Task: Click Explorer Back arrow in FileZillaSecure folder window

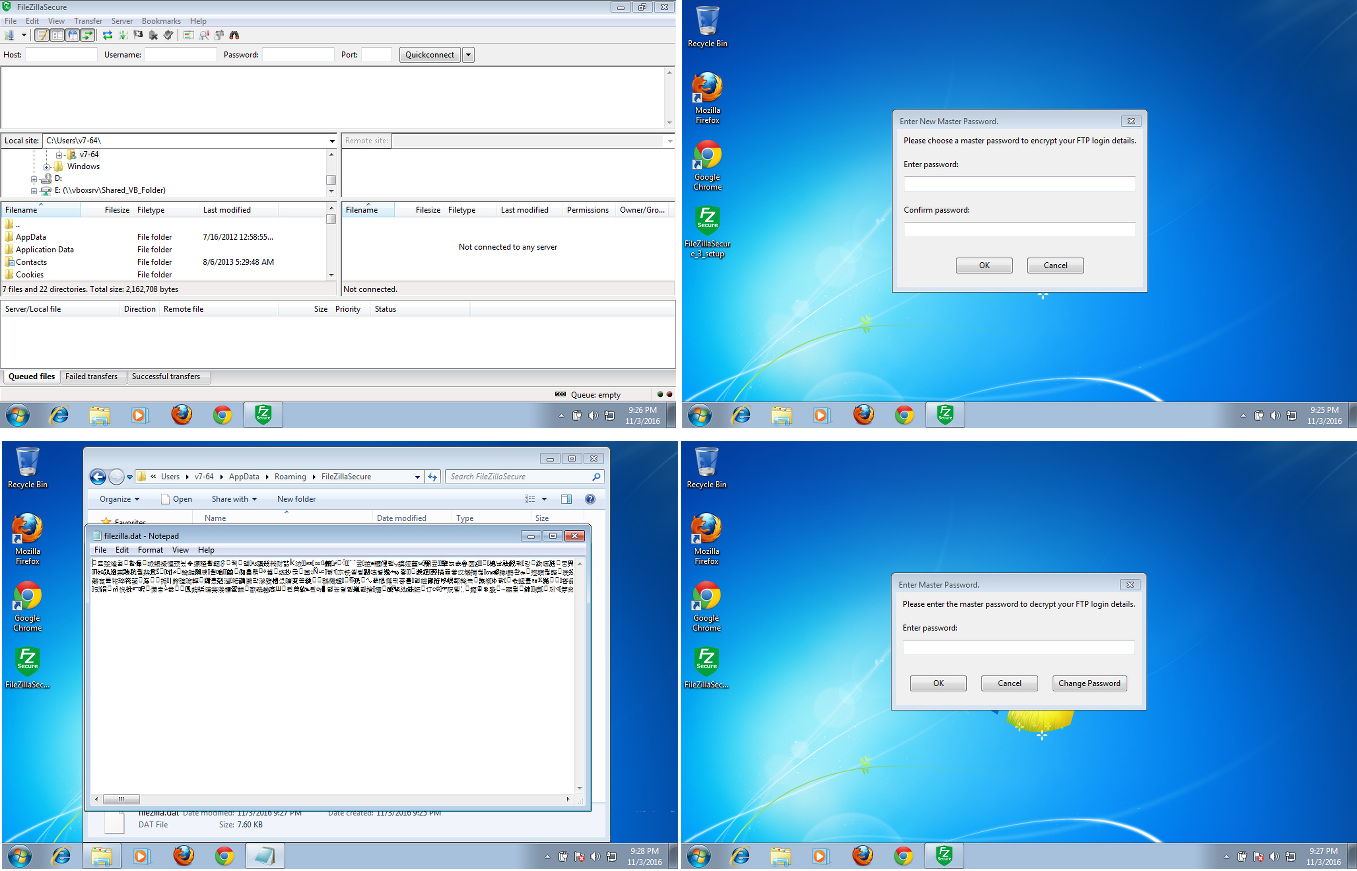Action: 98,477
